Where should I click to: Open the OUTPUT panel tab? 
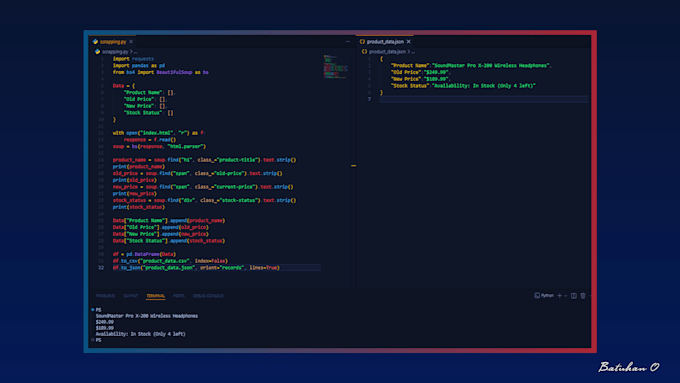click(131, 296)
